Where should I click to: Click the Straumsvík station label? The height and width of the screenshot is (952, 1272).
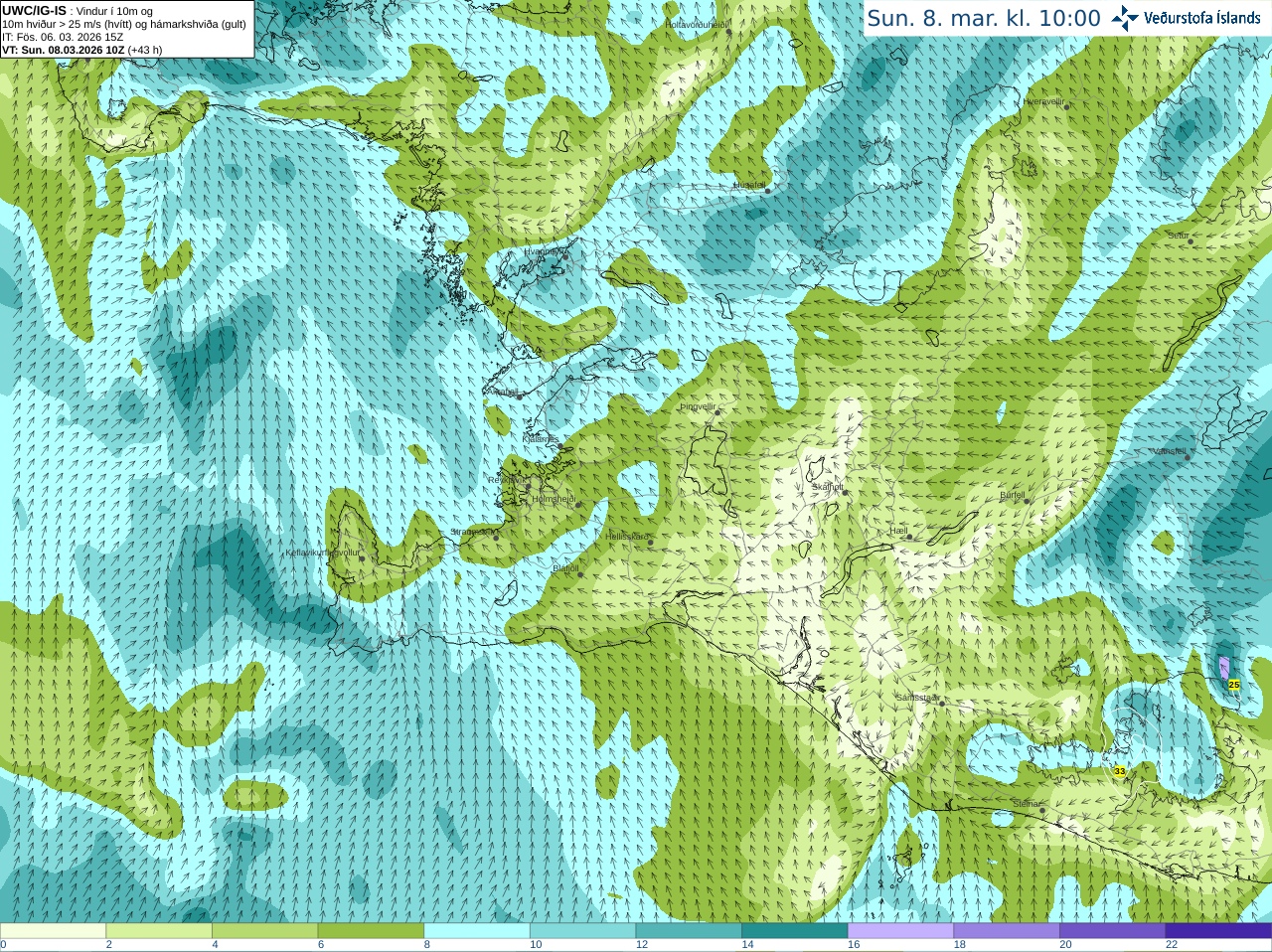pos(473,532)
